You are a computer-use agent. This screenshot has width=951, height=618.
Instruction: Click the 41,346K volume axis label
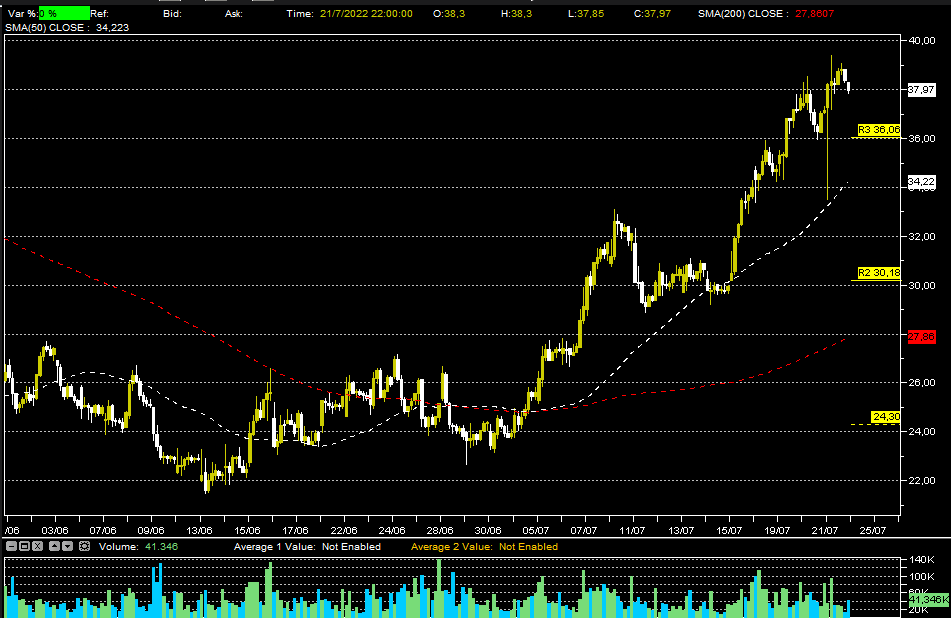click(x=927, y=599)
